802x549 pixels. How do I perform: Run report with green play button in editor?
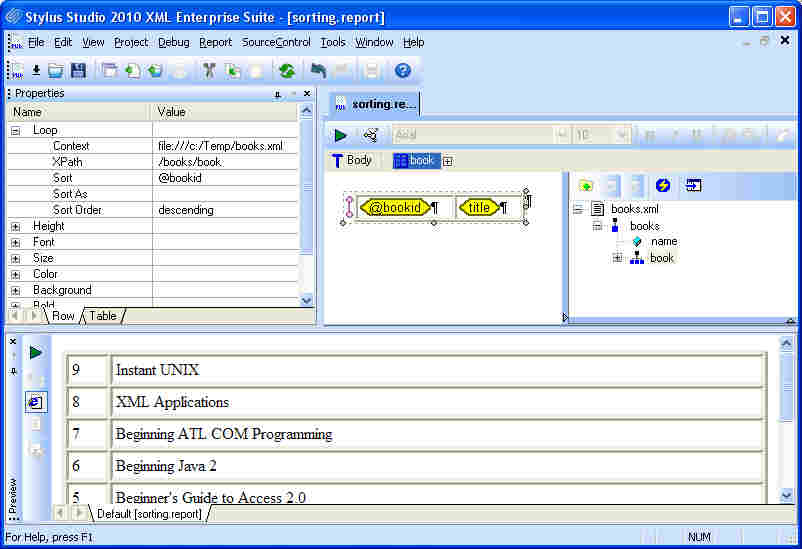point(341,135)
